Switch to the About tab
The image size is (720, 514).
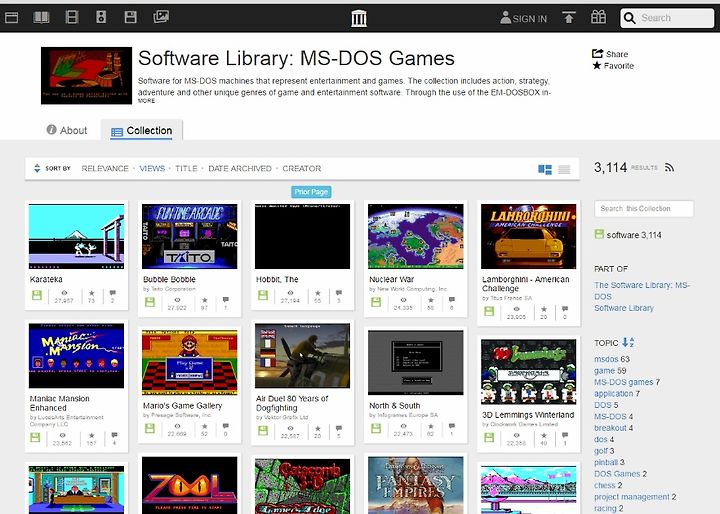tap(67, 130)
